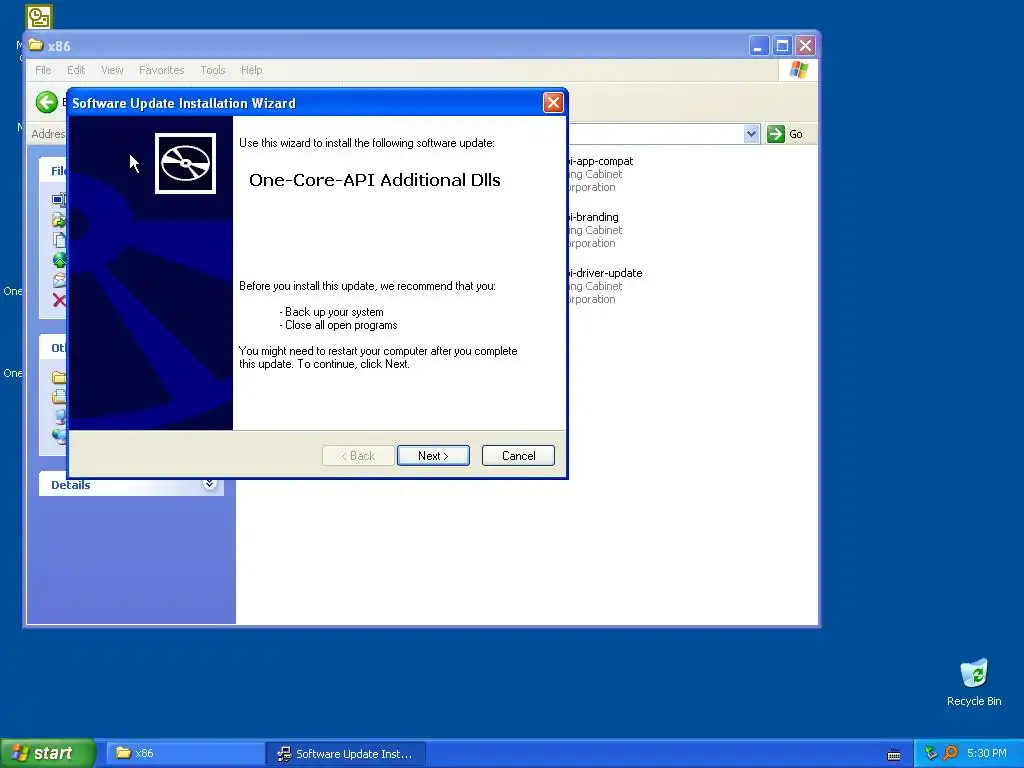Click the green Back arrow in Explorer

pos(46,102)
